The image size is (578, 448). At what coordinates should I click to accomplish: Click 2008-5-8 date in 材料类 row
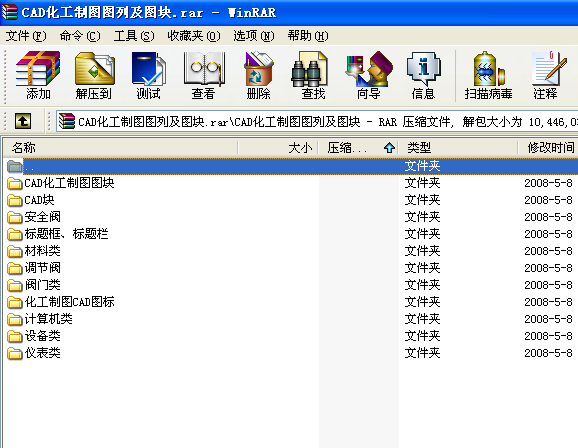point(548,251)
